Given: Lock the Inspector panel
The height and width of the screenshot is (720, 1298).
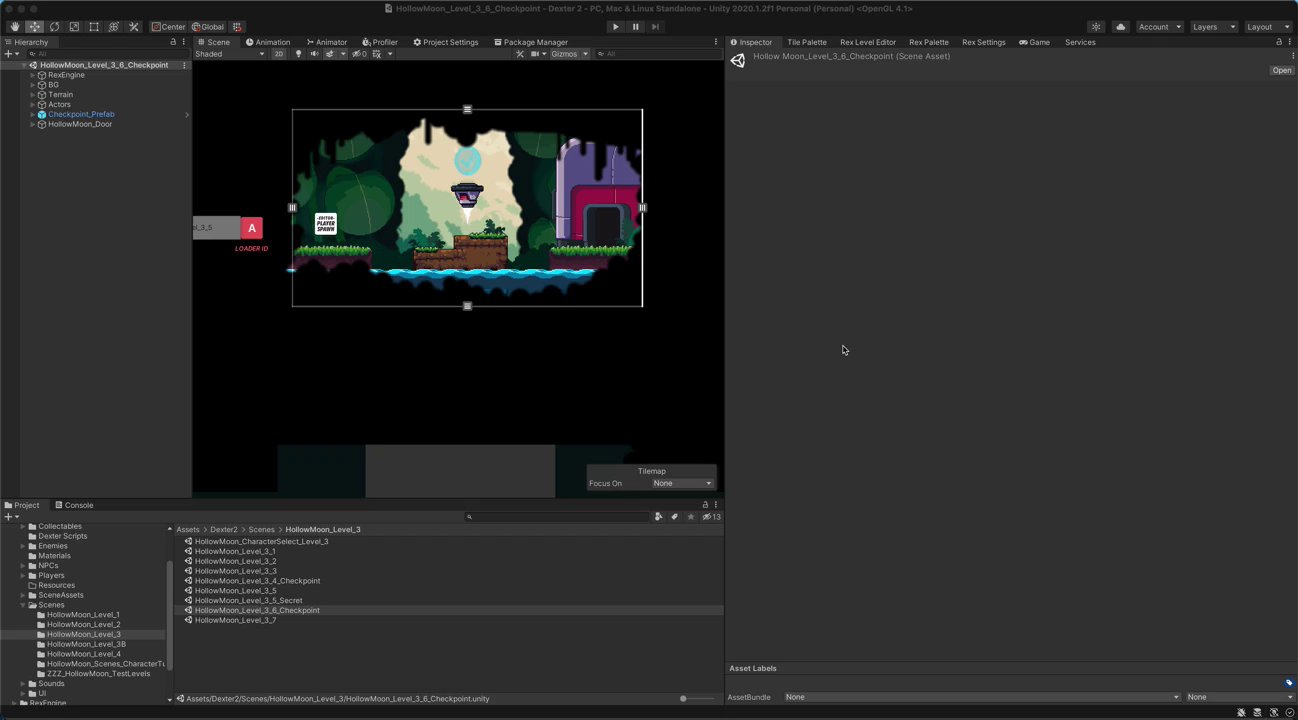Looking at the screenshot, I should (1278, 42).
